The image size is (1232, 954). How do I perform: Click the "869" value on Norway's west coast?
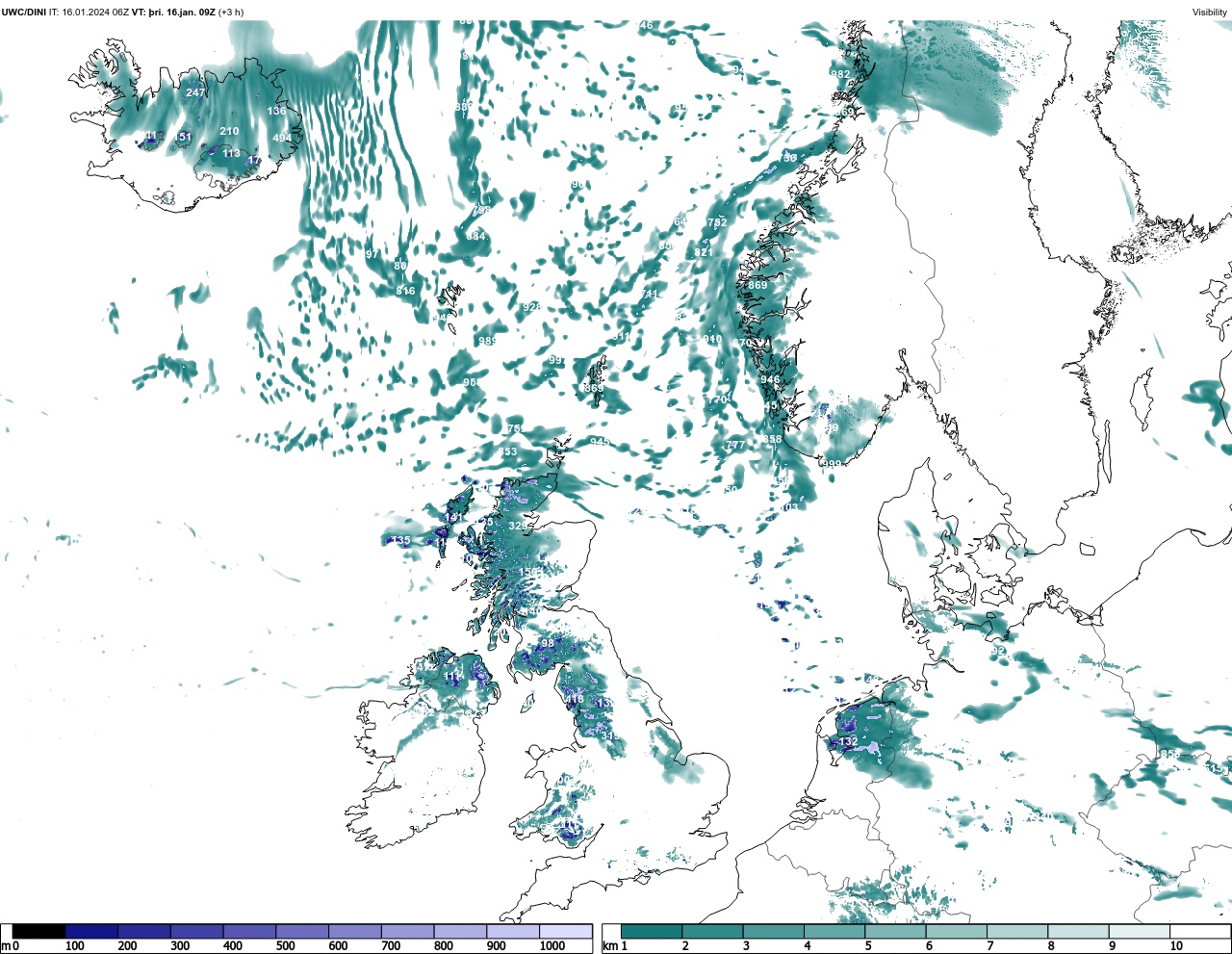(x=757, y=285)
